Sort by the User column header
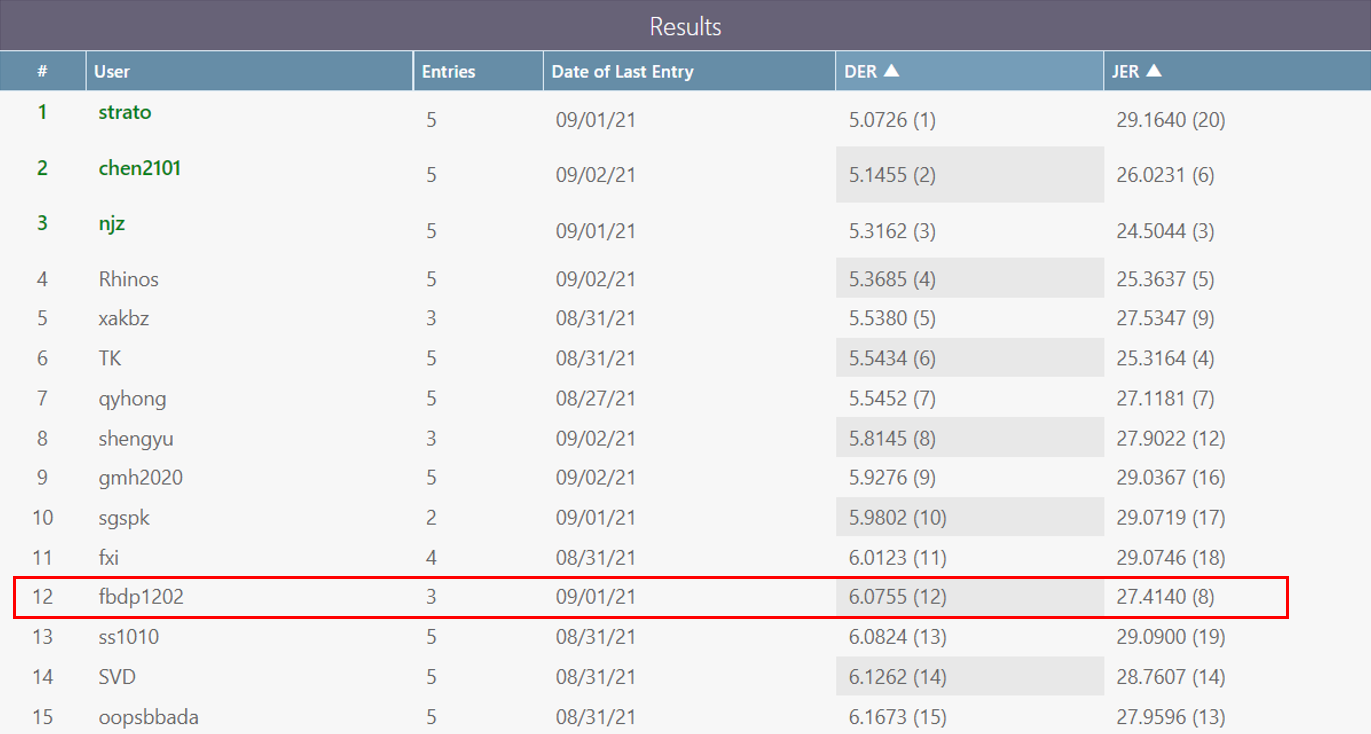Viewport: 1371px width, 734px height. pos(112,72)
